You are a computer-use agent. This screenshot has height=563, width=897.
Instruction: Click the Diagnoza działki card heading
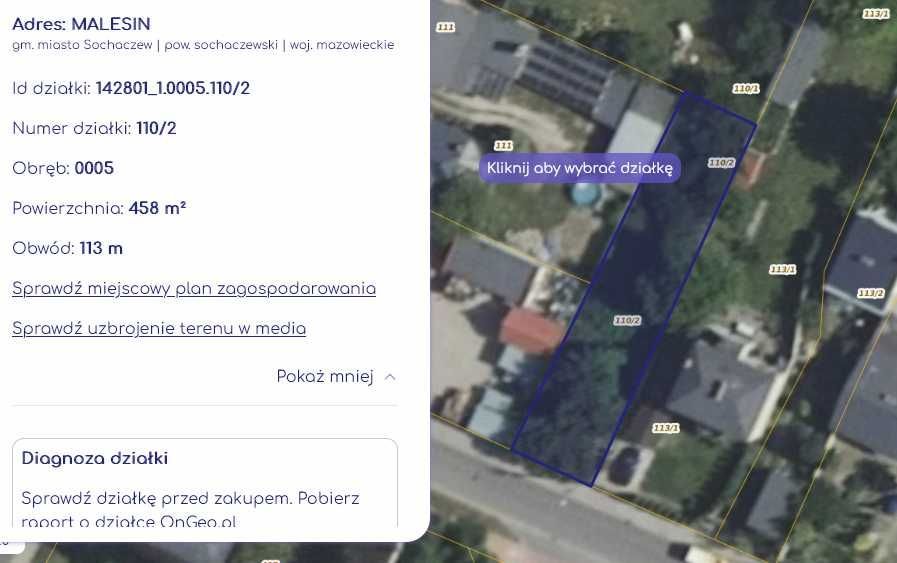[95, 458]
